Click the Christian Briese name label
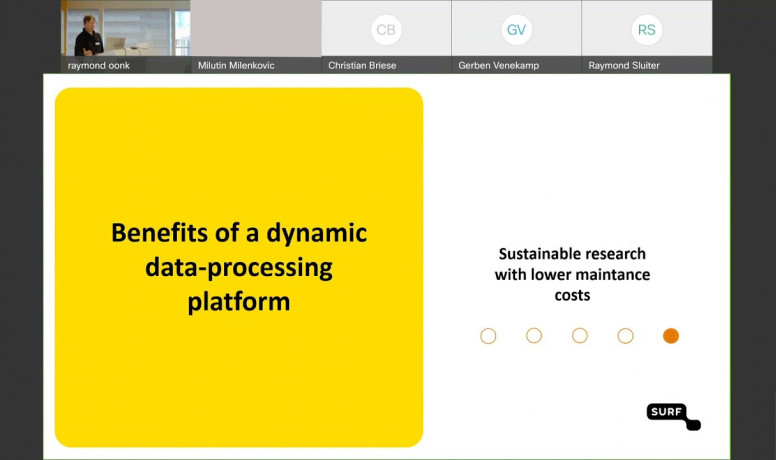The image size is (776, 460). (x=362, y=65)
